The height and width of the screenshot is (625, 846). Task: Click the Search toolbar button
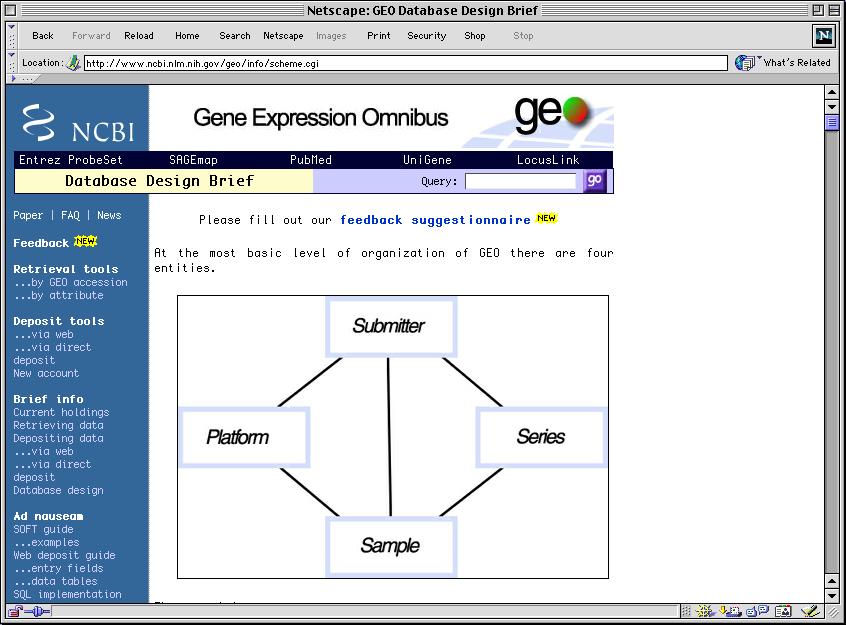pos(235,36)
